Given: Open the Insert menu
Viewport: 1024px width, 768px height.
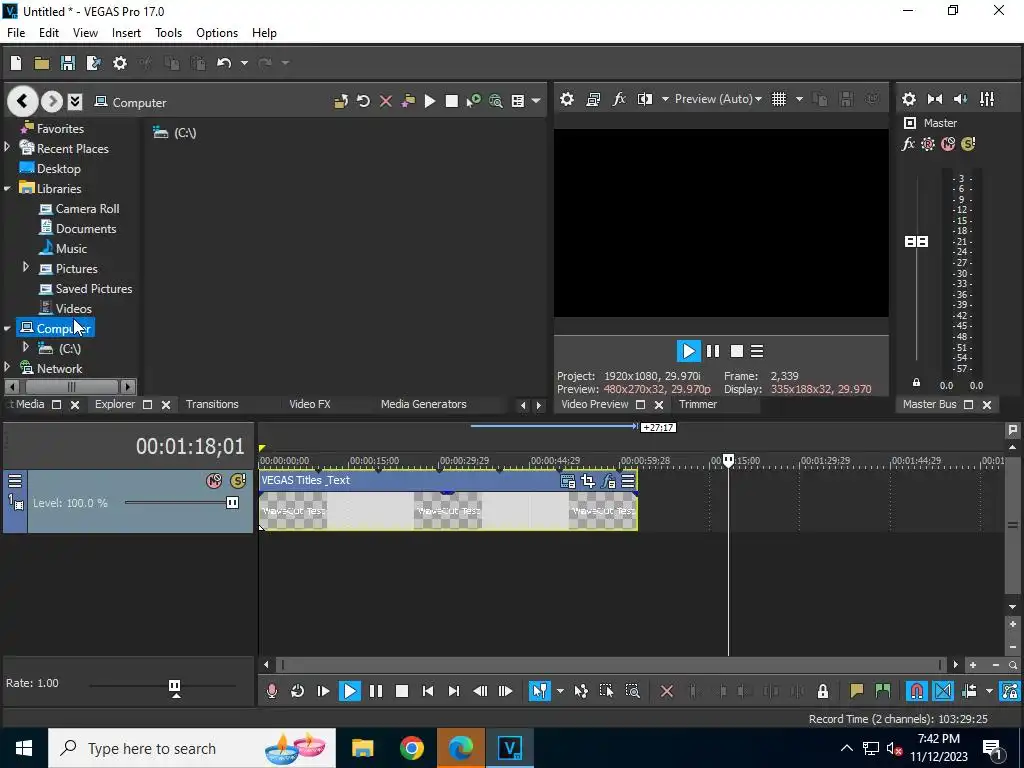Looking at the screenshot, I should pyautogui.click(x=126, y=33).
